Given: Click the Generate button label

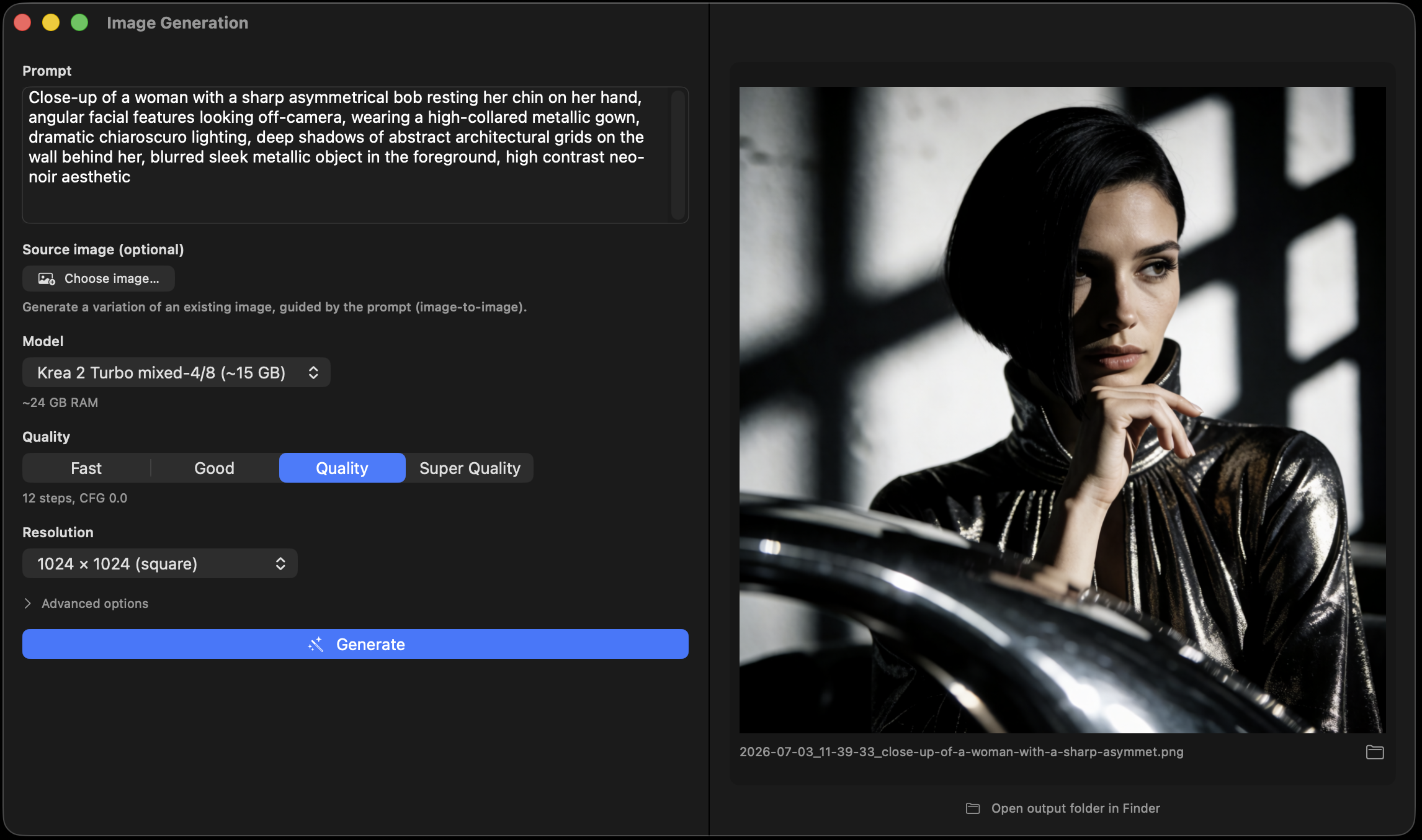Looking at the screenshot, I should pyautogui.click(x=370, y=644).
